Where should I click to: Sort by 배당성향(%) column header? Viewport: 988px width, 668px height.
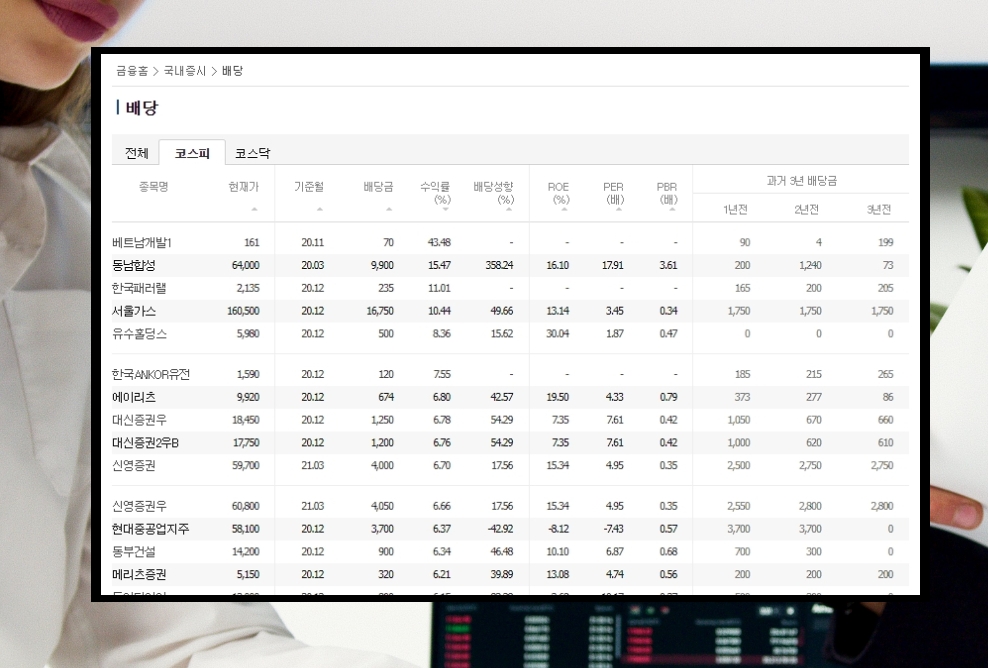click(493, 193)
